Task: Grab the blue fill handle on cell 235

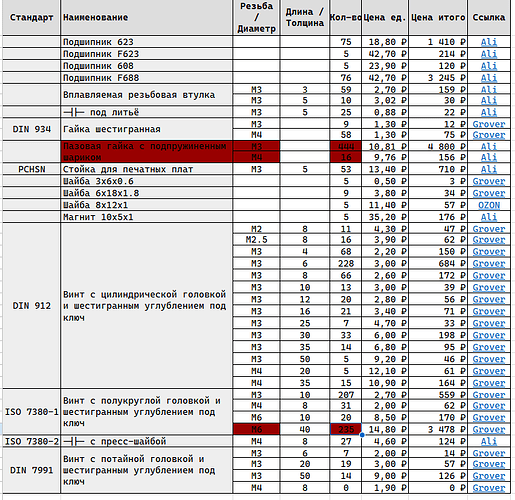Action: click(362, 435)
